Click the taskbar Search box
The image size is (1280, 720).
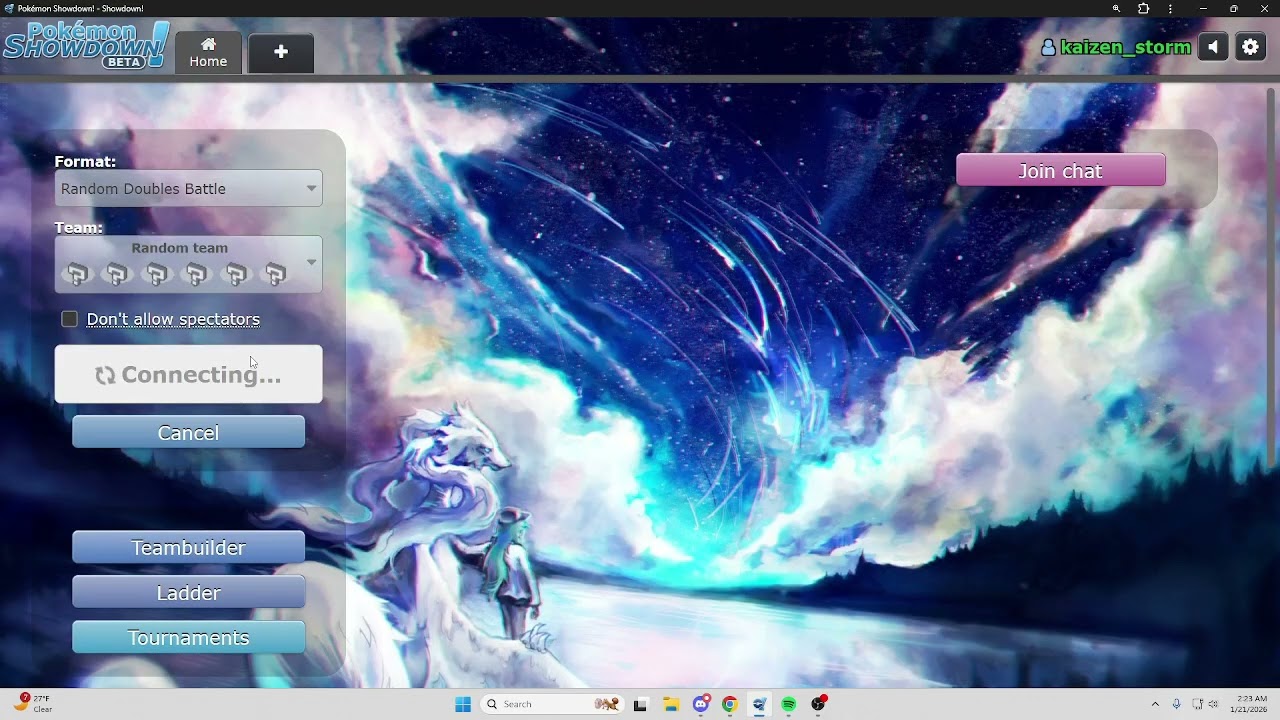(553, 704)
